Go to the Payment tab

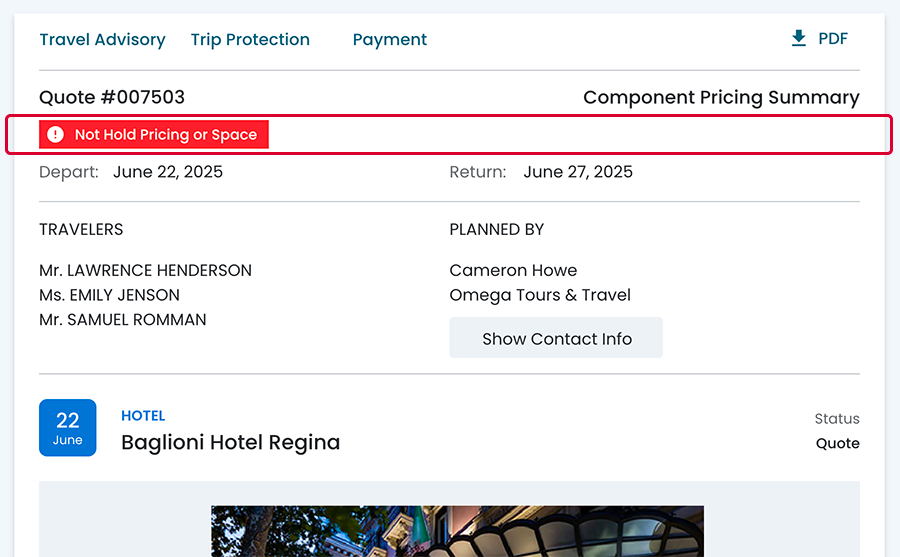tap(390, 40)
